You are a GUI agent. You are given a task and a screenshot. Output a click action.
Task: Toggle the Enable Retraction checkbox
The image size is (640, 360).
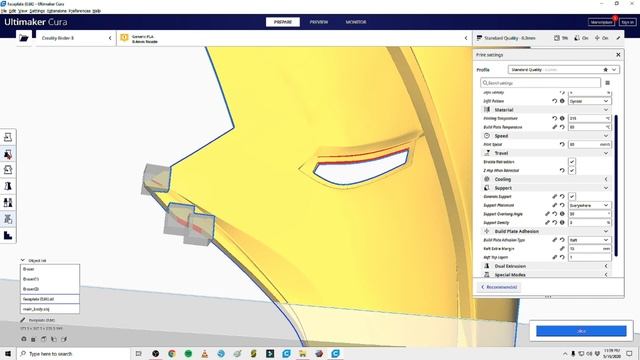tap(572, 162)
